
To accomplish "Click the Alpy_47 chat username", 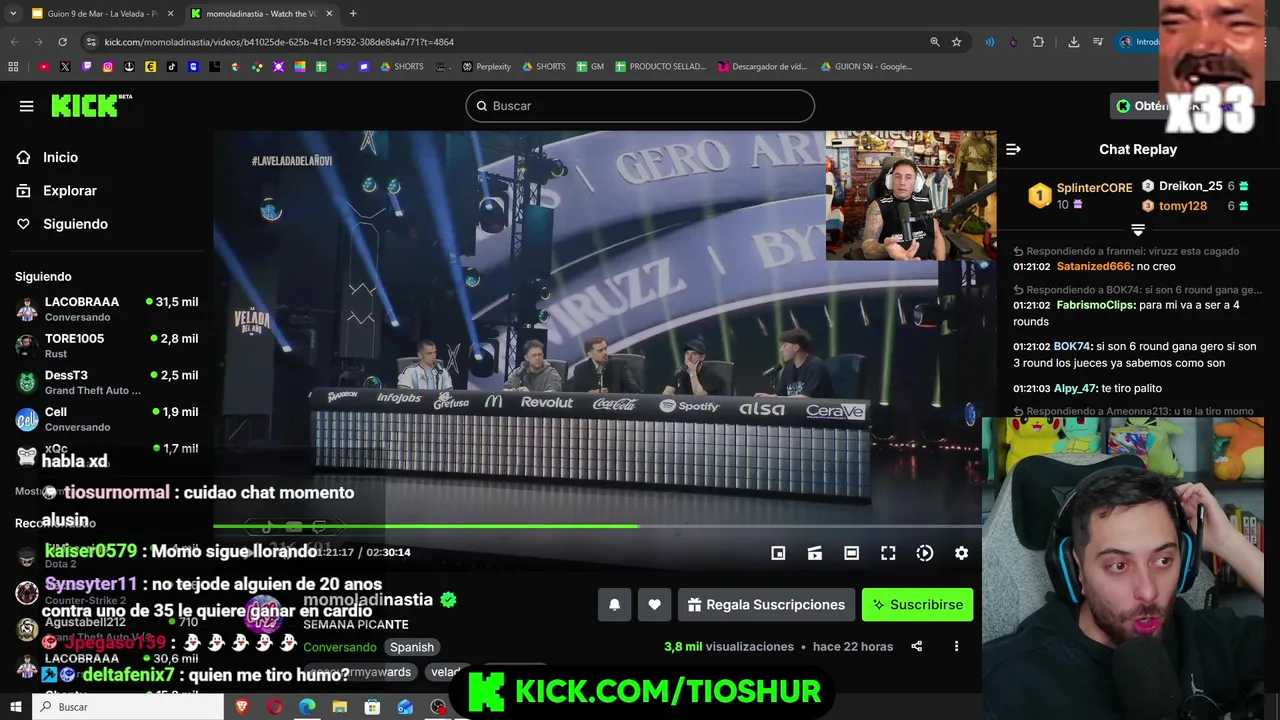I will [1075, 388].
